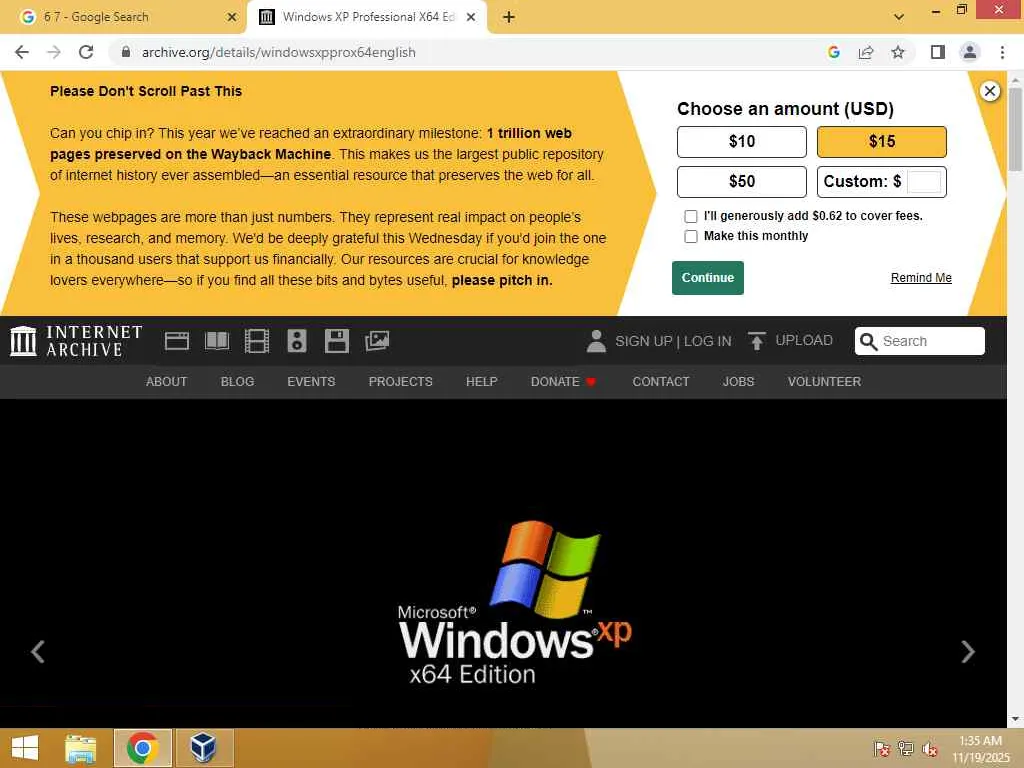Open the Software floppy disk icon

click(337, 341)
